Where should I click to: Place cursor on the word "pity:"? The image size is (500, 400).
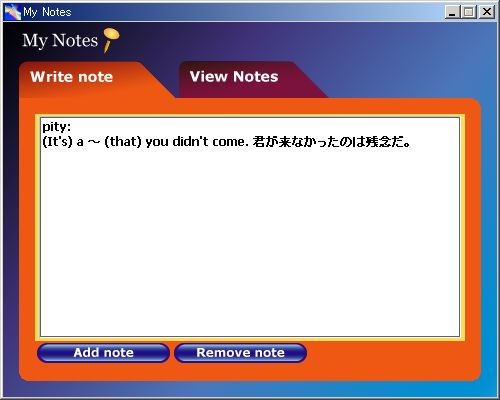coord(57,127)
